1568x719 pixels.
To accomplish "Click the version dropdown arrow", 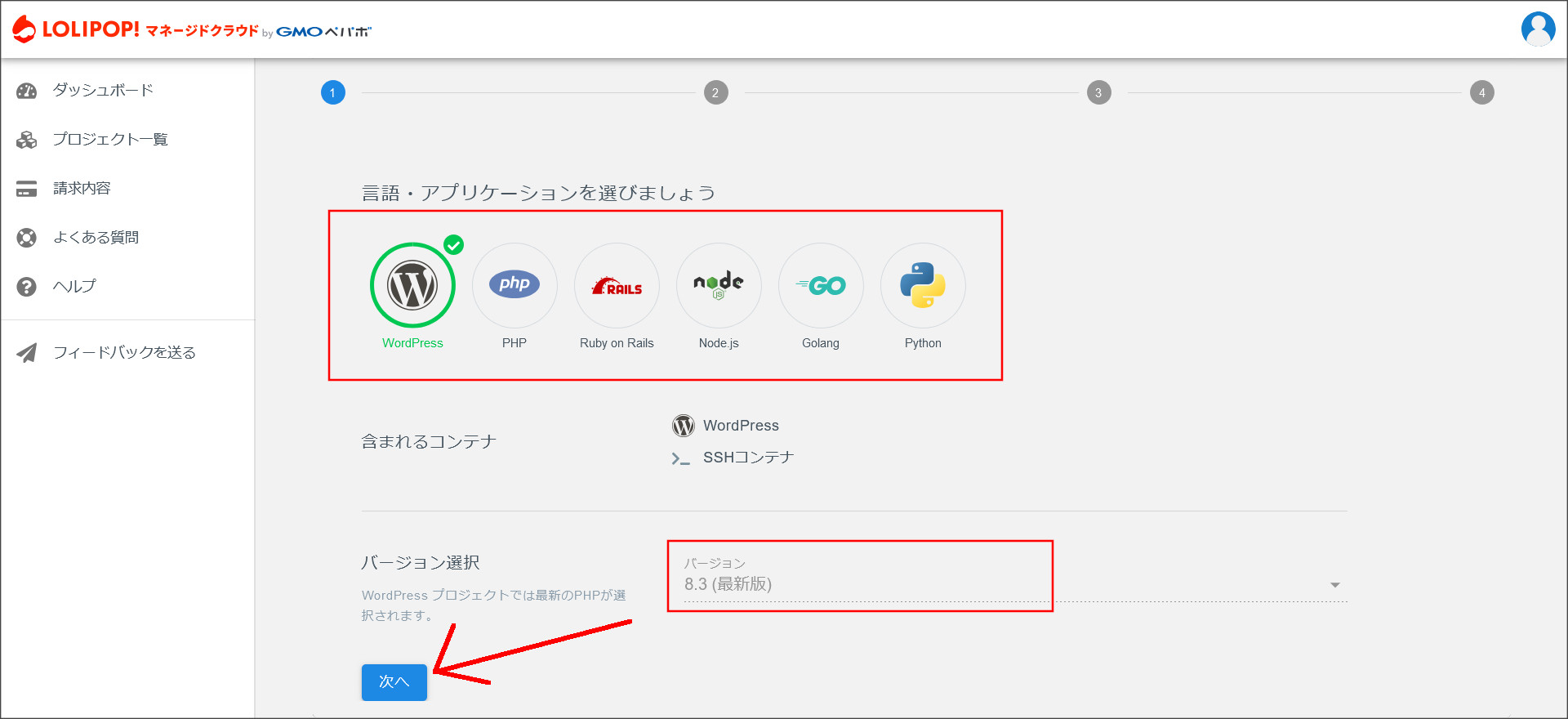I will (x=1335, y=585).
